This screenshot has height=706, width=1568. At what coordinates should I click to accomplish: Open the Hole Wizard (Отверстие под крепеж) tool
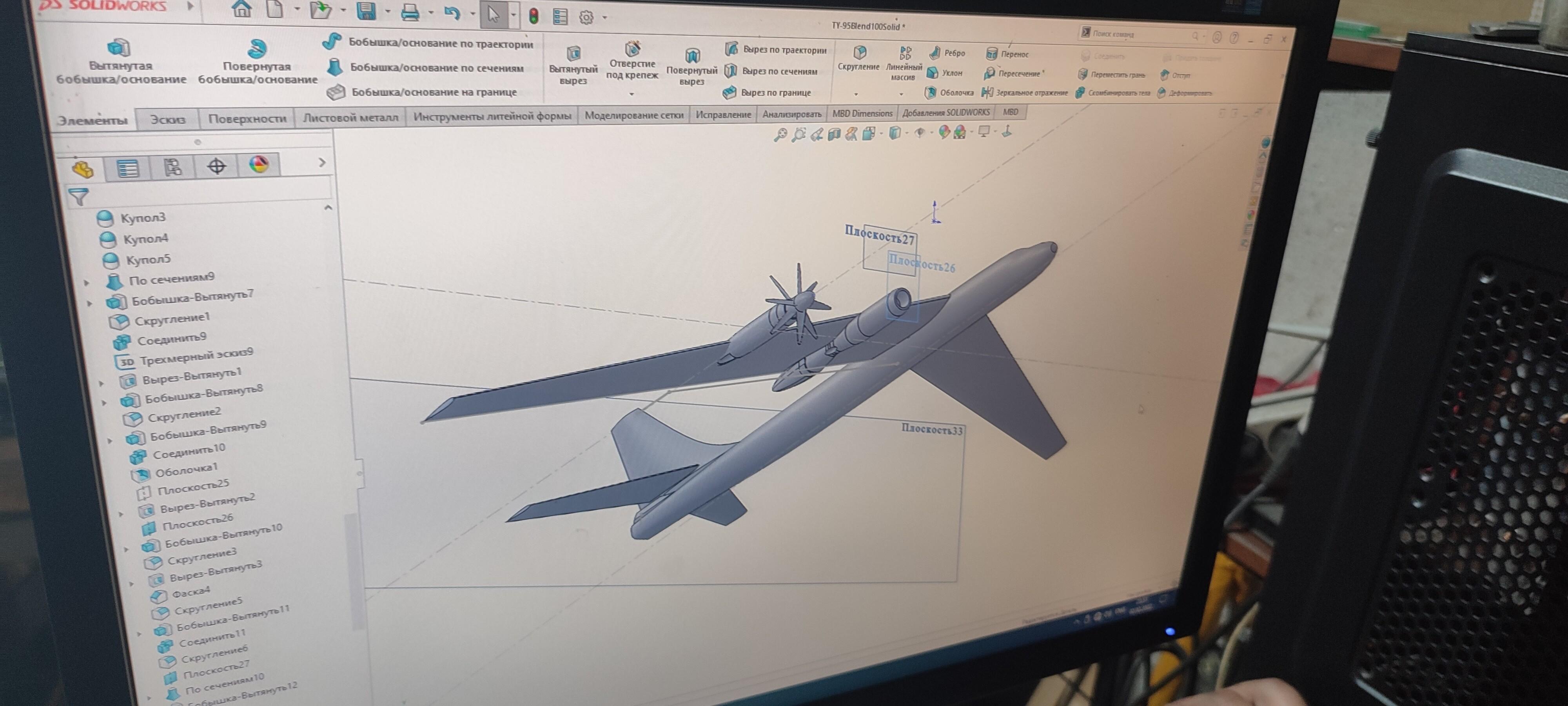point(633,49)
